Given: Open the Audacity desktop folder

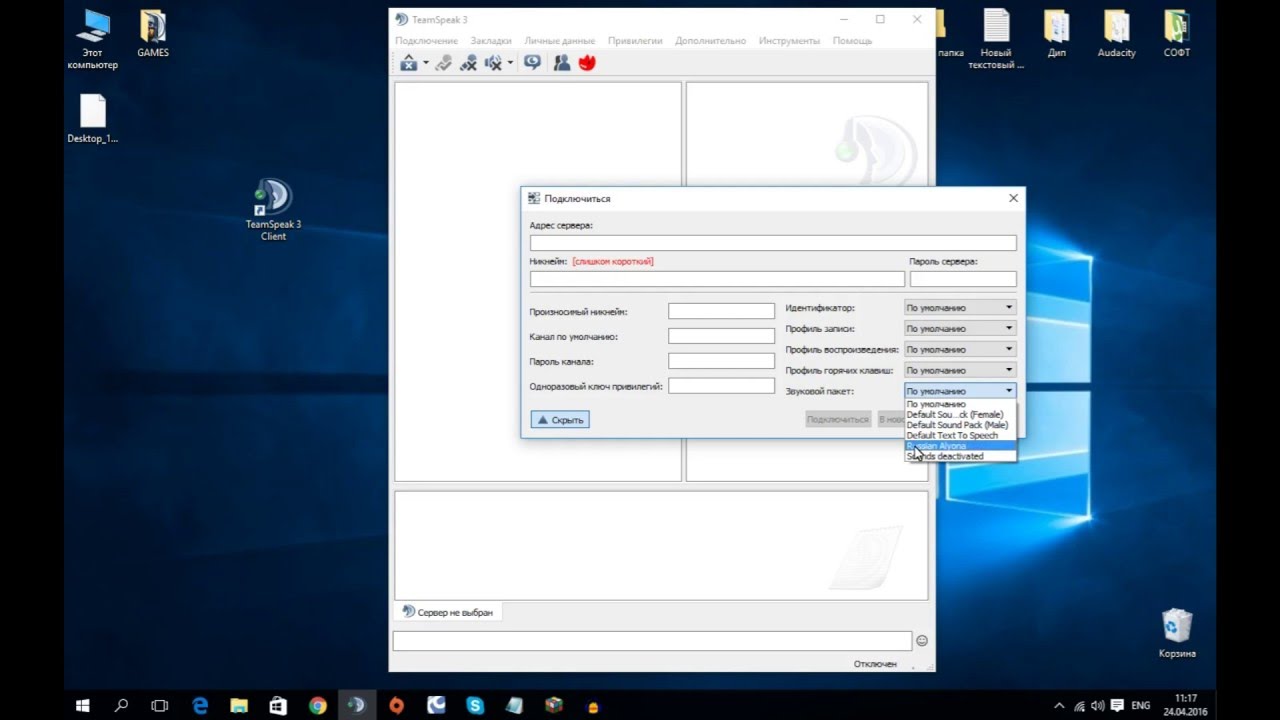Looking at the screenshot, I should pyautogui.click(x=1116, y=34).
